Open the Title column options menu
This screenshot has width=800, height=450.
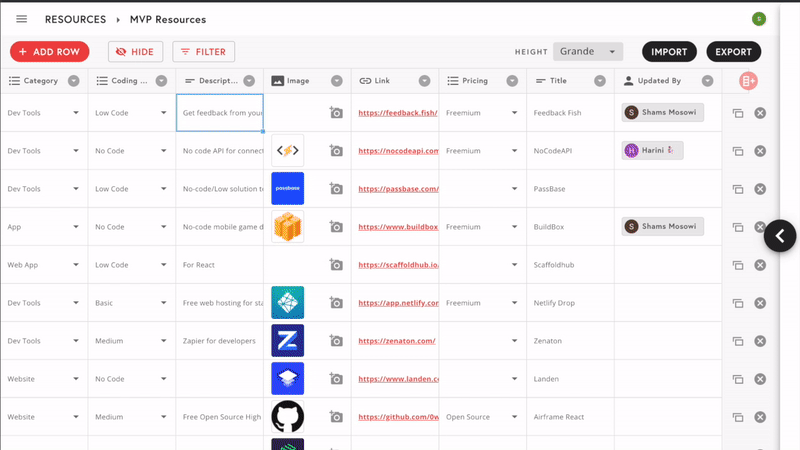tap(600, 81)
